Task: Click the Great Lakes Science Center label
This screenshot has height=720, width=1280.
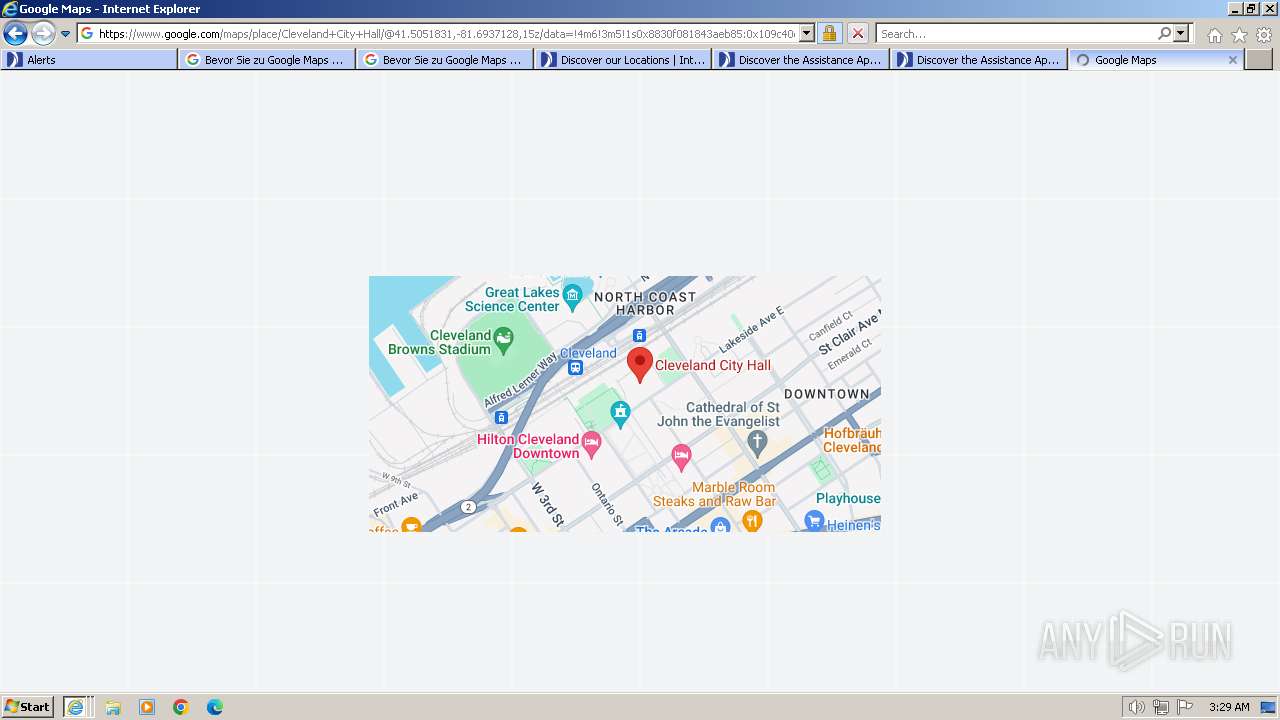Action: [x=512, y=299]
